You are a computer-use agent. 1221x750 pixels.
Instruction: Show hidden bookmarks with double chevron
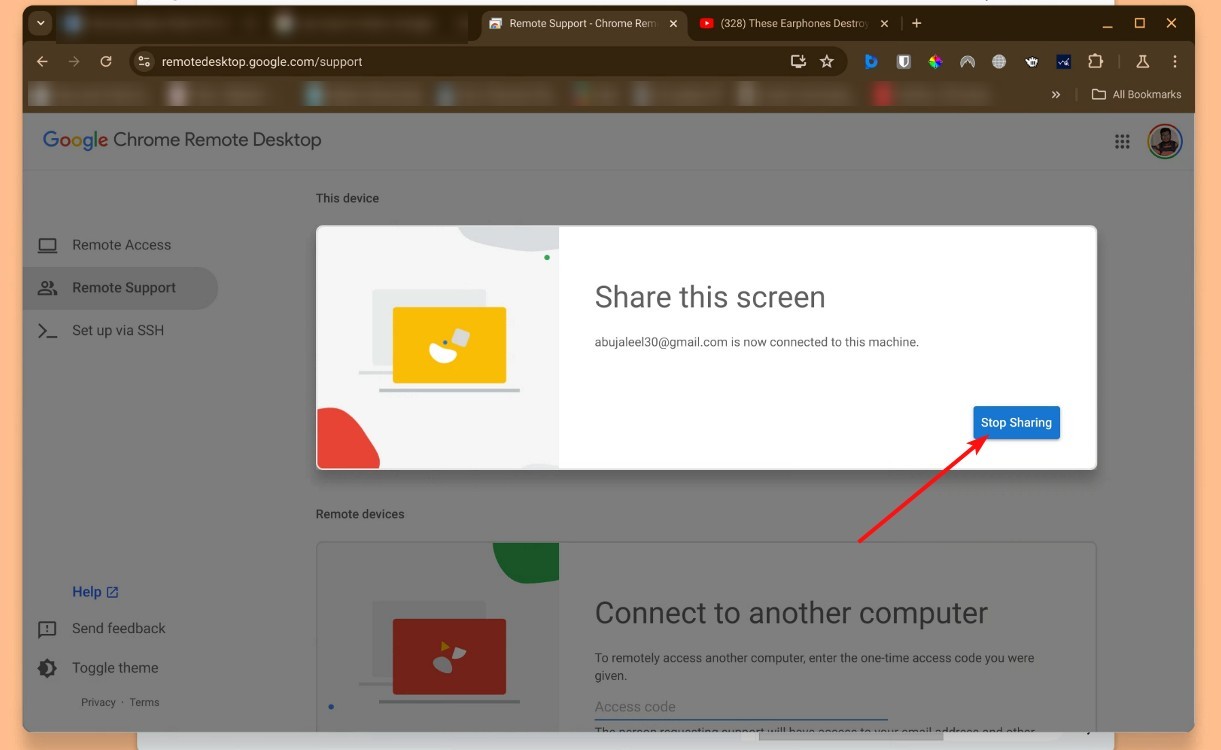click(x=1056, y=94)
